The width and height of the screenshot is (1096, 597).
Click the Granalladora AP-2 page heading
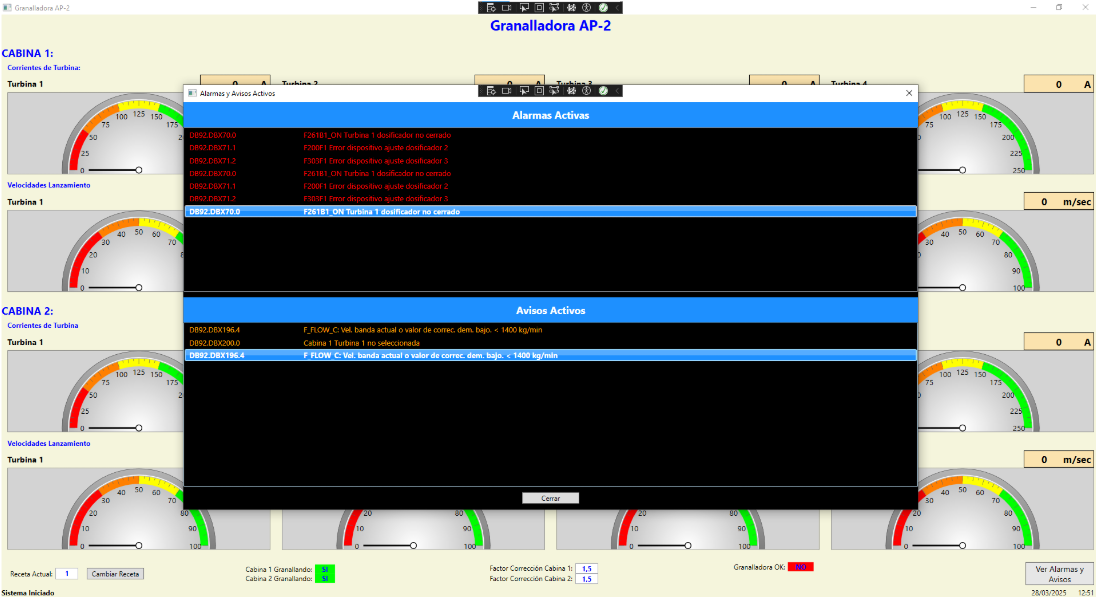[x=550, y=26]
